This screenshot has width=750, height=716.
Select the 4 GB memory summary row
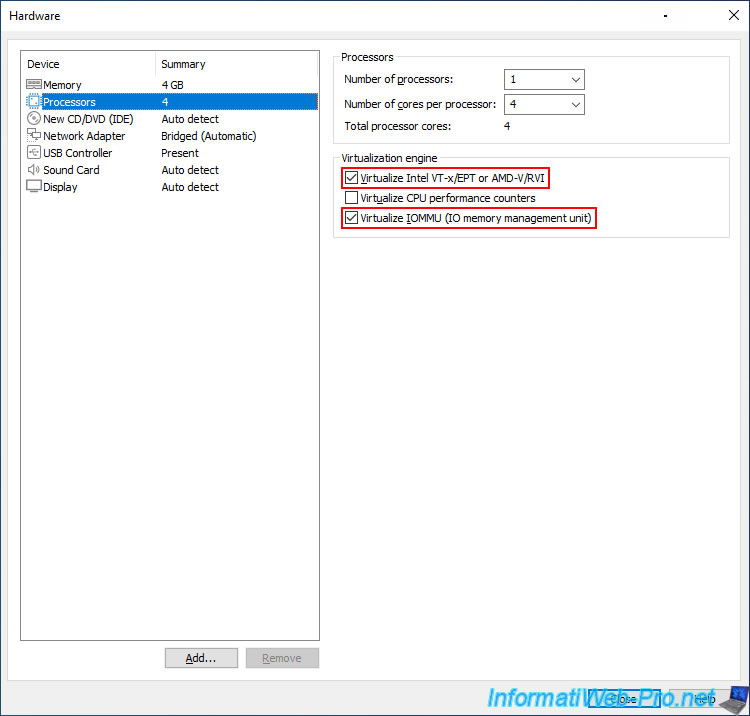[173, 85]
